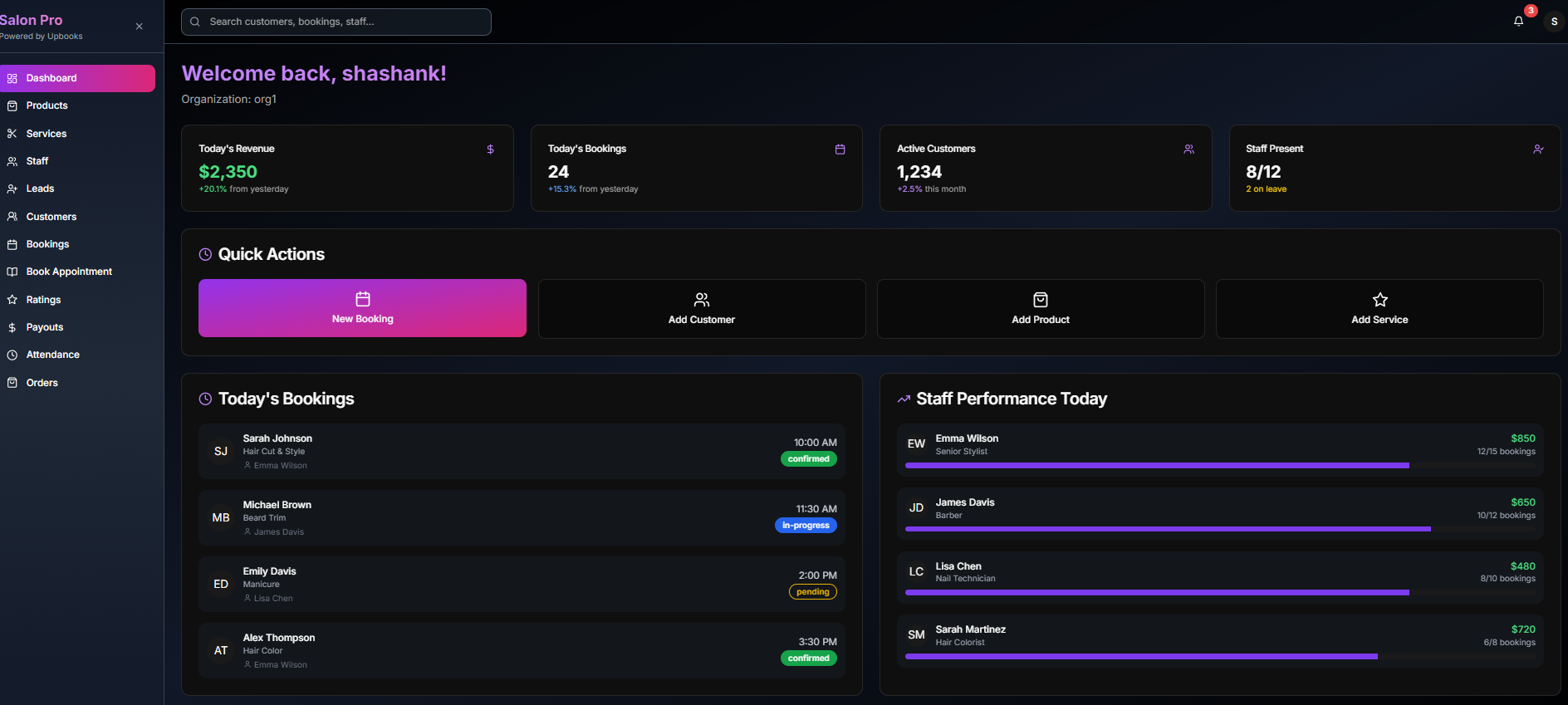Go to Book Appointment page
This screenshot has width=1568, height=705.
click(x=77, y=272)
